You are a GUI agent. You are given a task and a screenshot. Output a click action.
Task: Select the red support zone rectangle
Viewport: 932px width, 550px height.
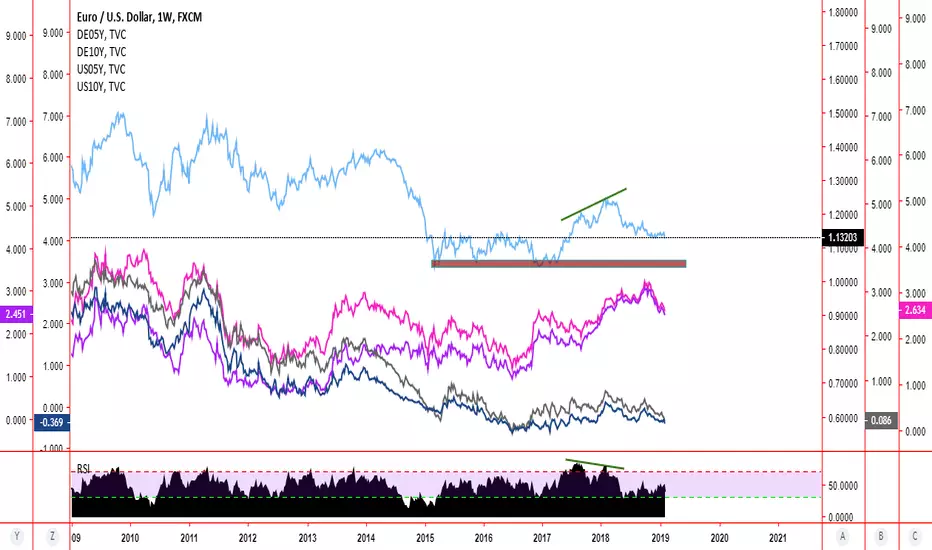pos(559,263)
